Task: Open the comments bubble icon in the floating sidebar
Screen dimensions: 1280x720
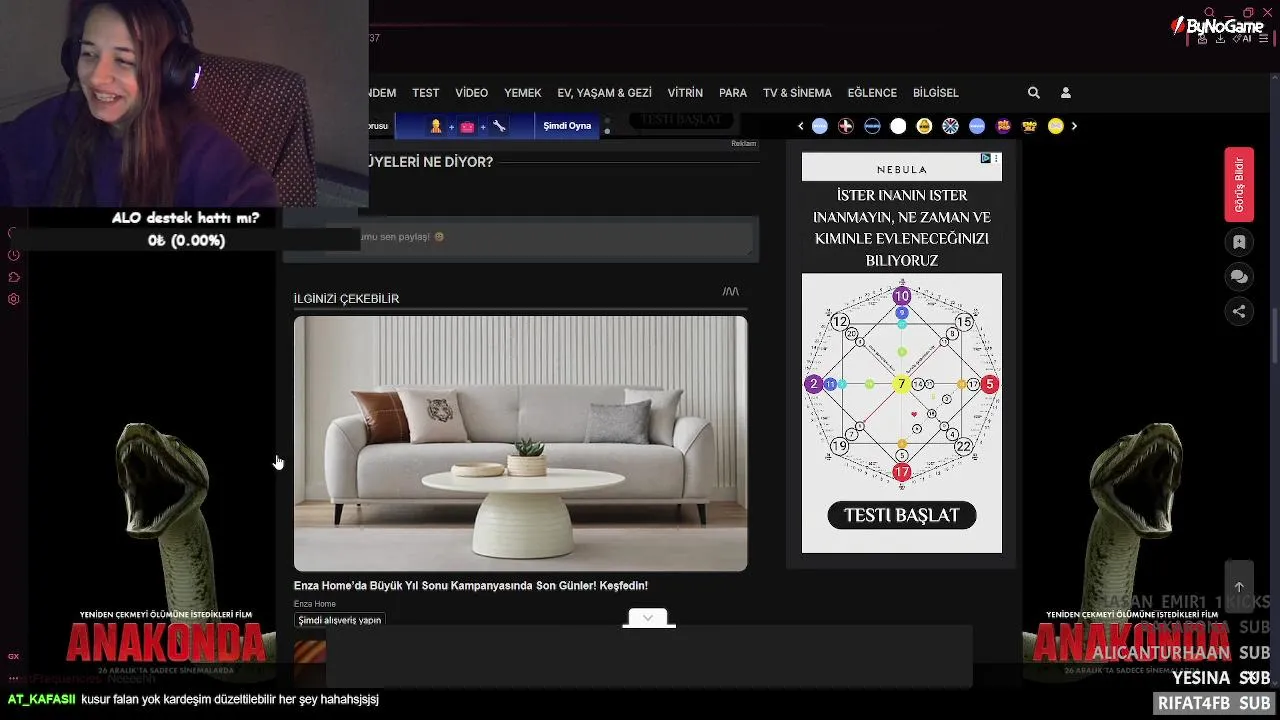Action: coord(1239,277)
